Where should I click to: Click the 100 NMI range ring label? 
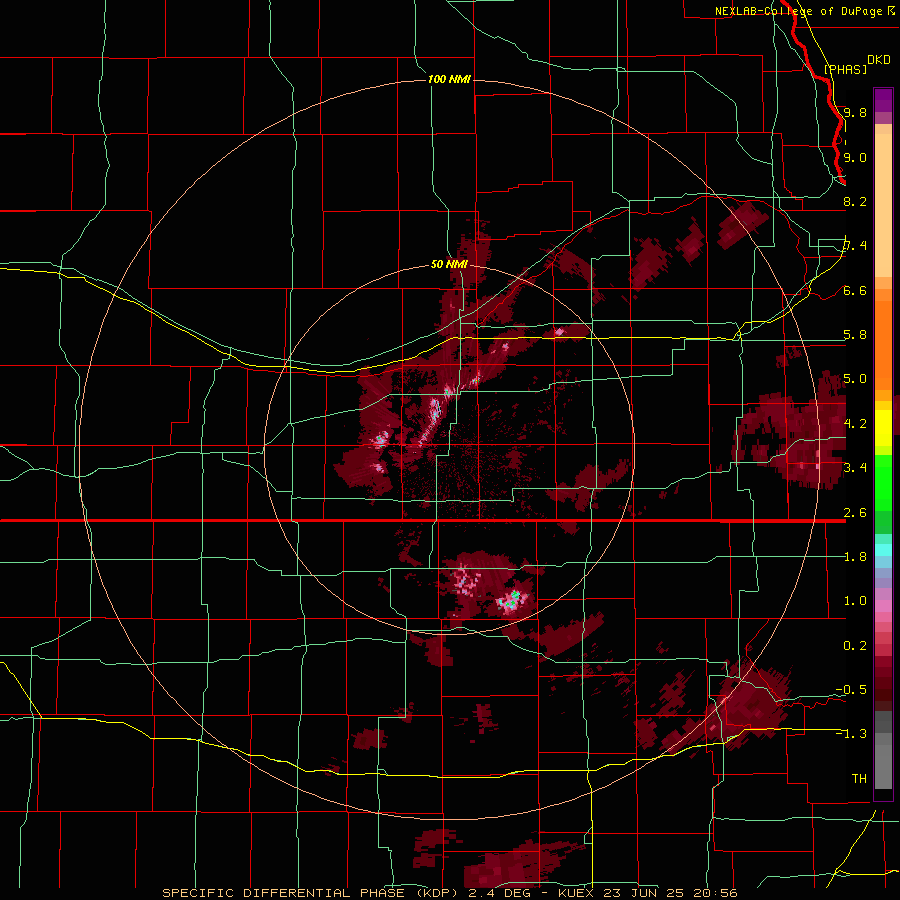point(449,79)
